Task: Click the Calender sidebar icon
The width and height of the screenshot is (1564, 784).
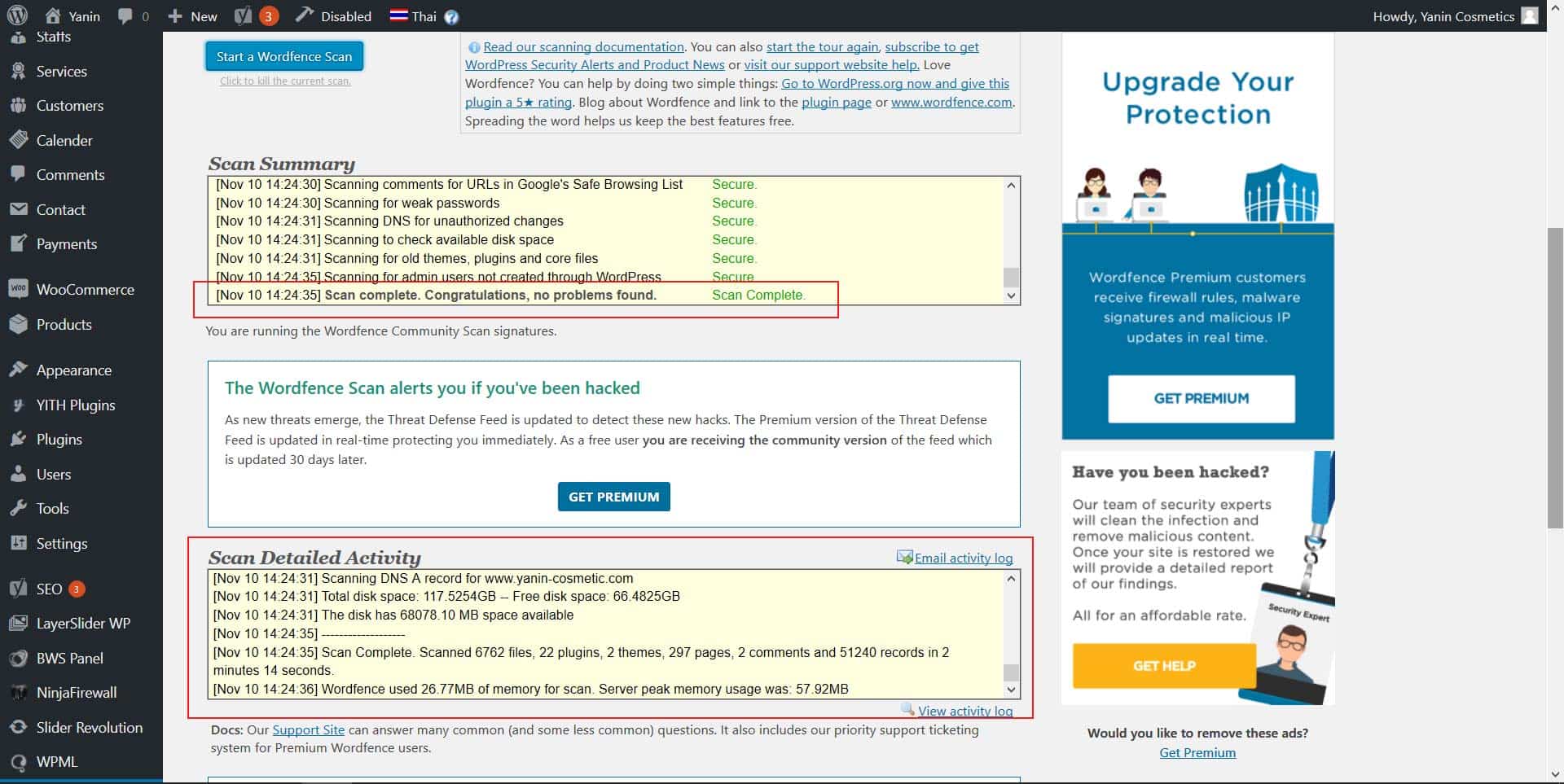Action: (19, 140)
